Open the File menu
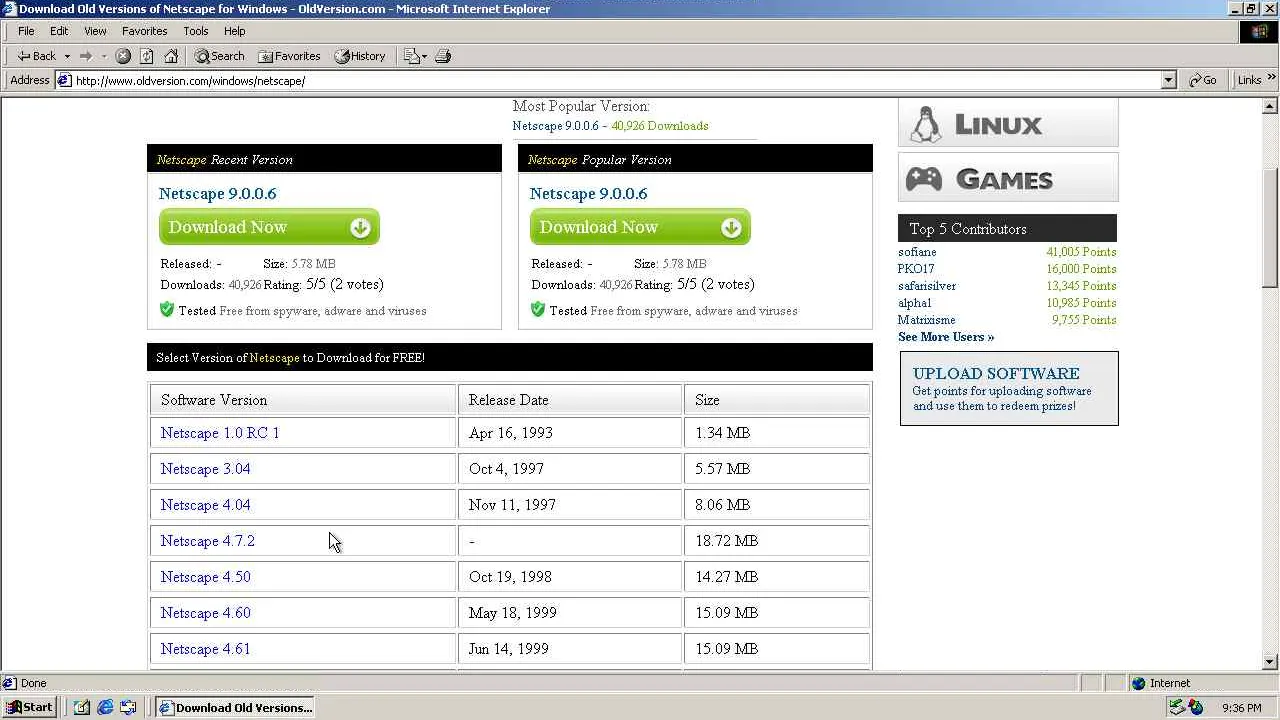The image size is (1280, 720). [x=26, y=31]
